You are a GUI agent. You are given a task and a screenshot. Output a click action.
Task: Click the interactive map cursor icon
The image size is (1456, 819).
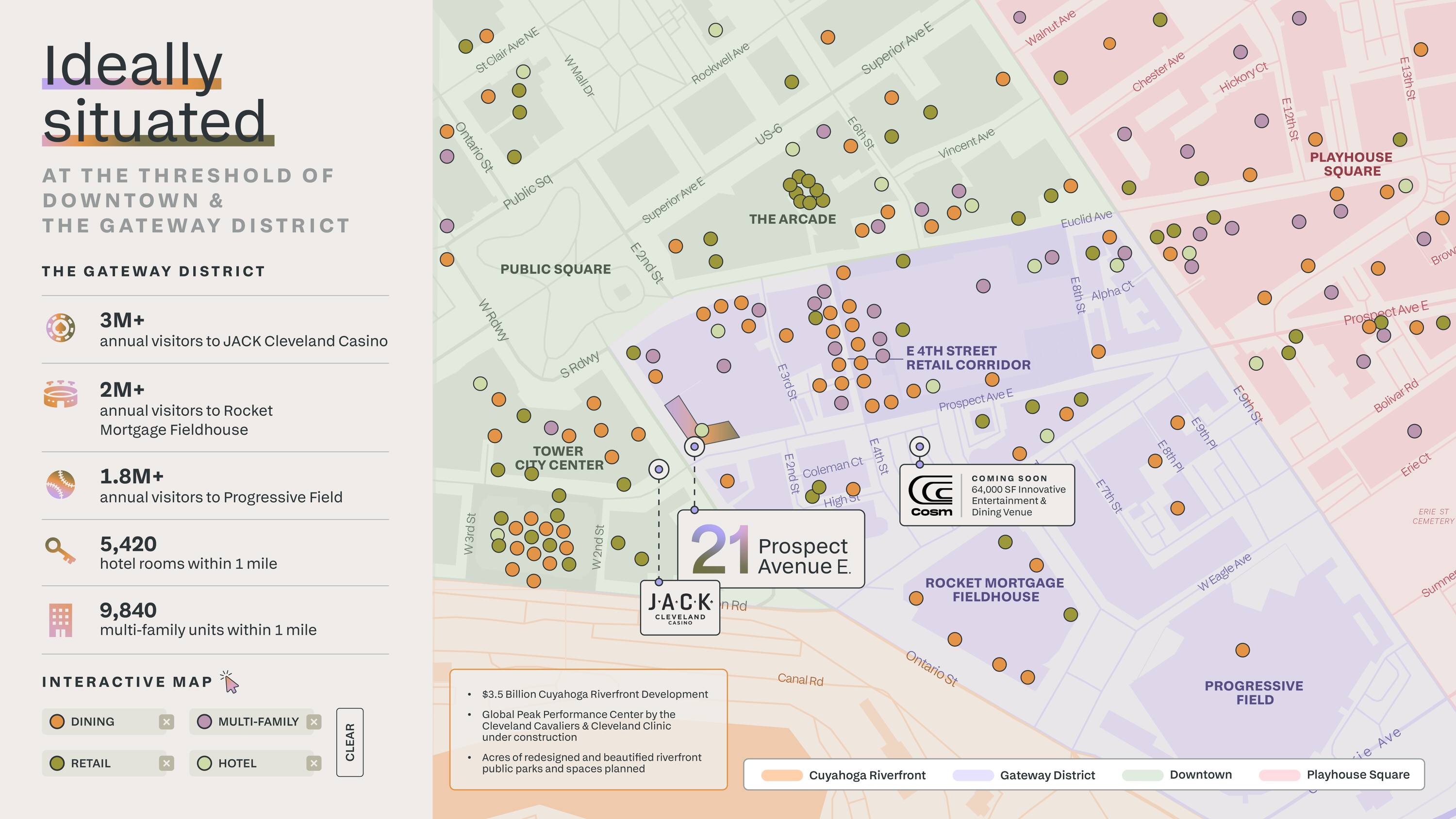point(230,682)
